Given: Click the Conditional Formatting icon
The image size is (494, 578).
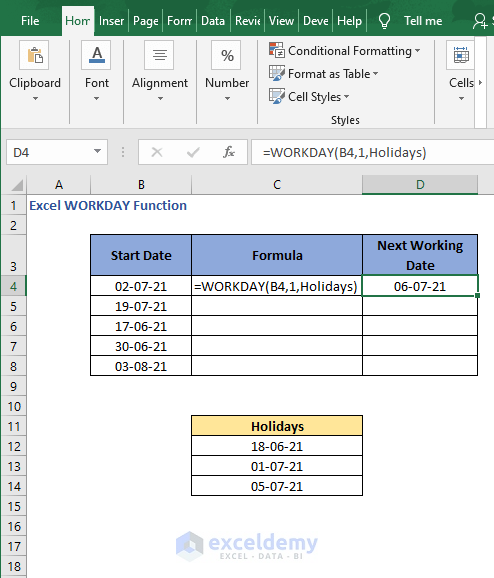Looking at the screenshot, I should point(276,50).
